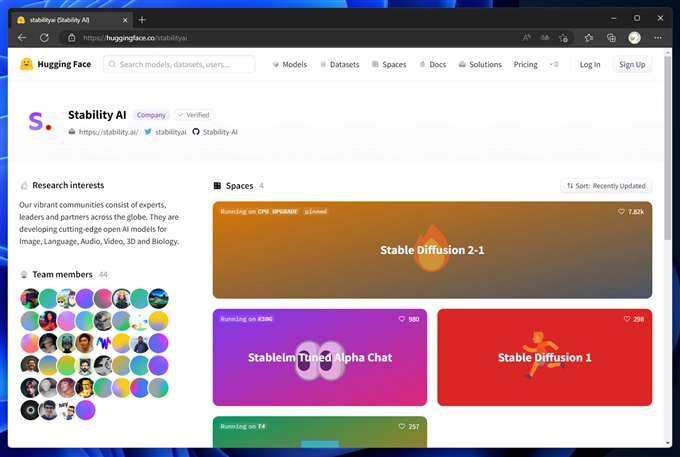
Task: Click the read aloud icon in address bar
Action: [x=526, y=38]
